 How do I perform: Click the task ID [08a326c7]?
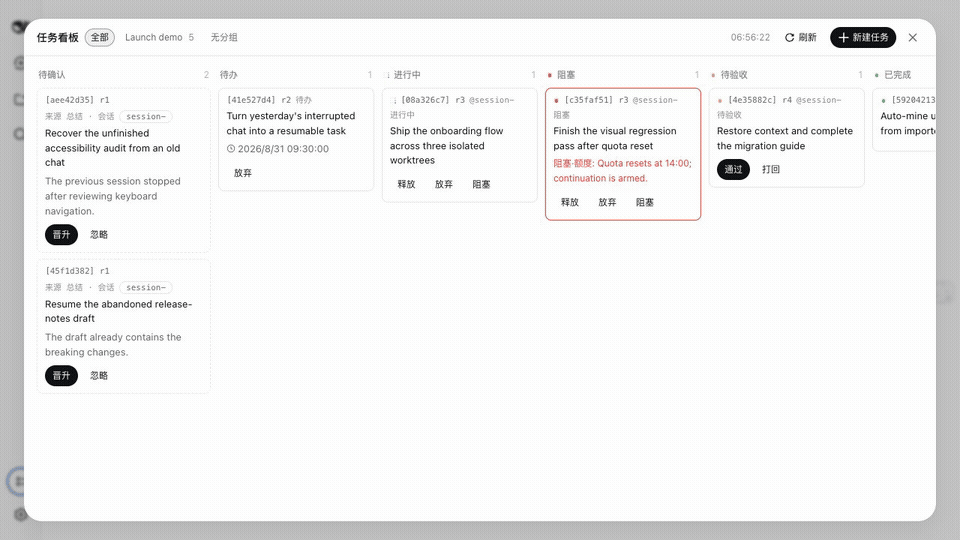pyautogui.click(x=425, y=100)
